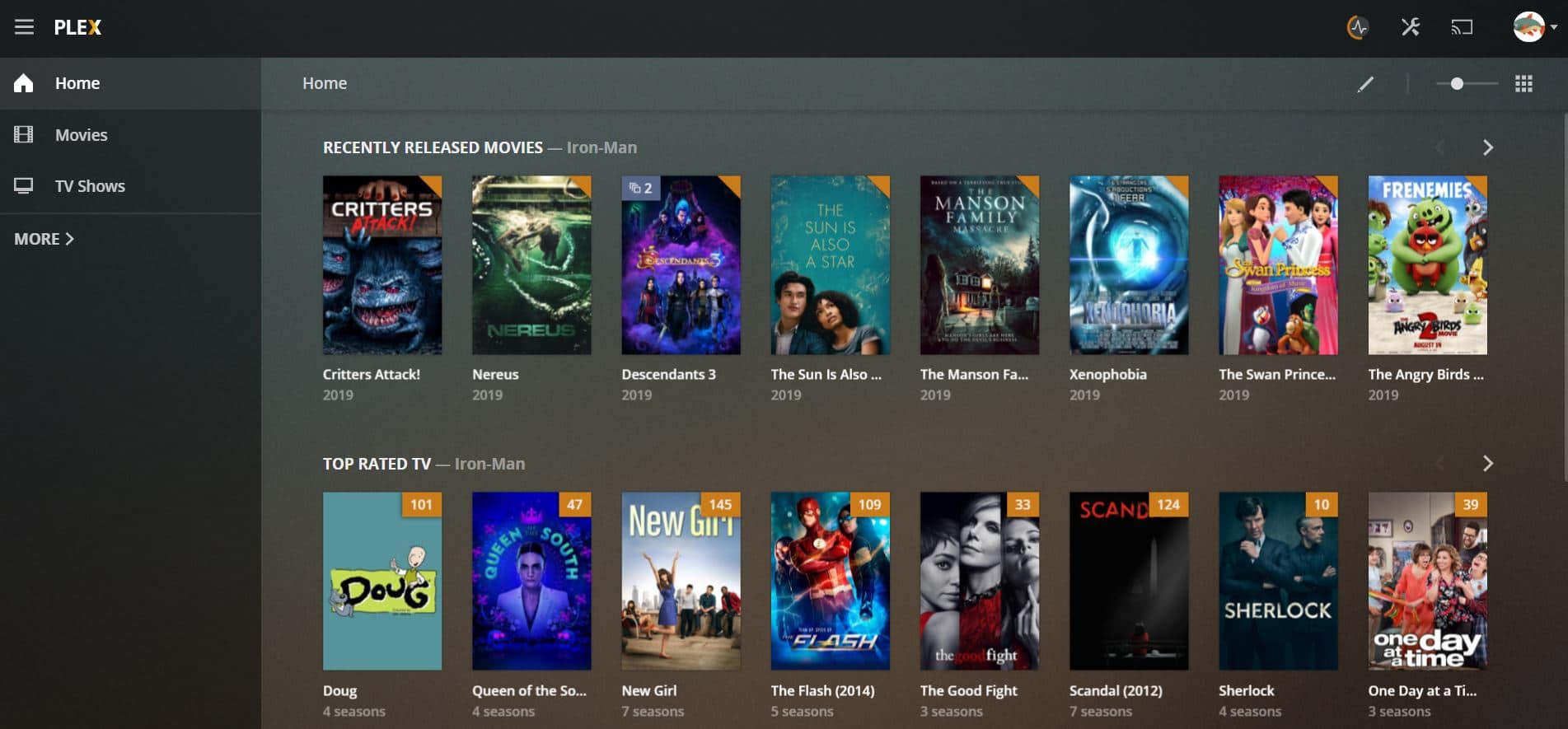Open The Good Fight poster

(980, 582)
